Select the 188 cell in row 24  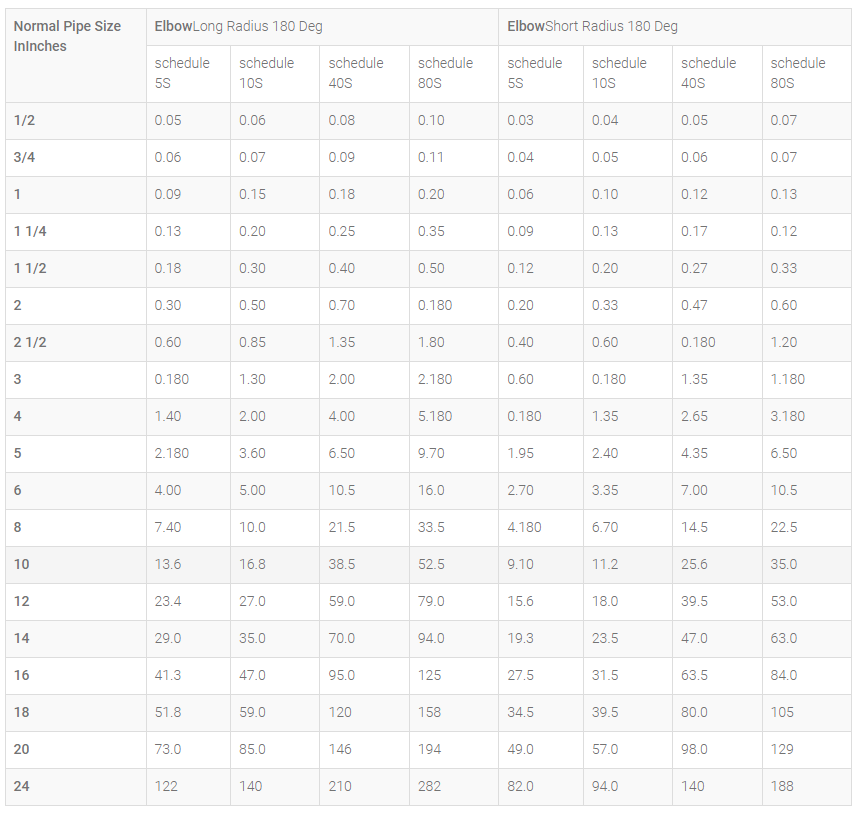[x=782, y=786]
